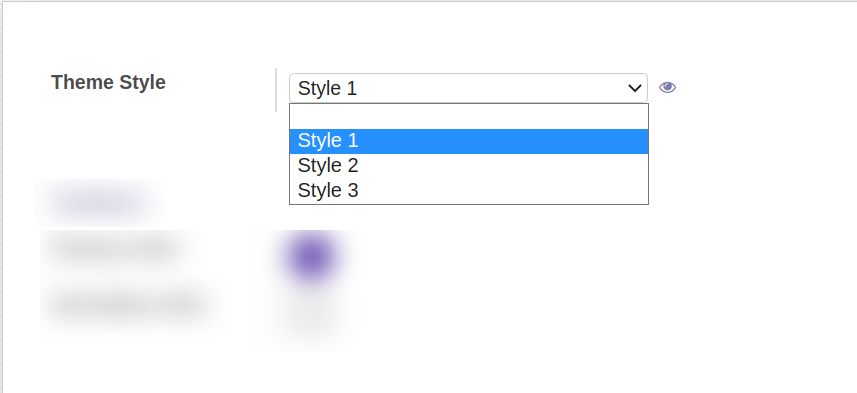Image resolution: width=857 pixels, height=393 pixels.
Task: Select the blank empty option above Style 1
Action: [x=468, y=116]
